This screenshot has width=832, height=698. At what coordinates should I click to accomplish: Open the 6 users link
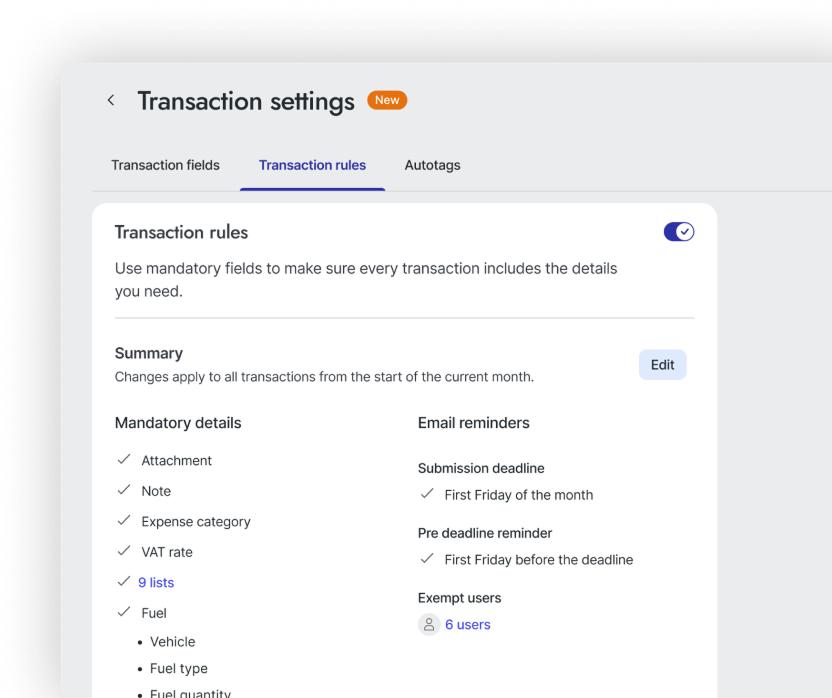click(x=467, y=625)
